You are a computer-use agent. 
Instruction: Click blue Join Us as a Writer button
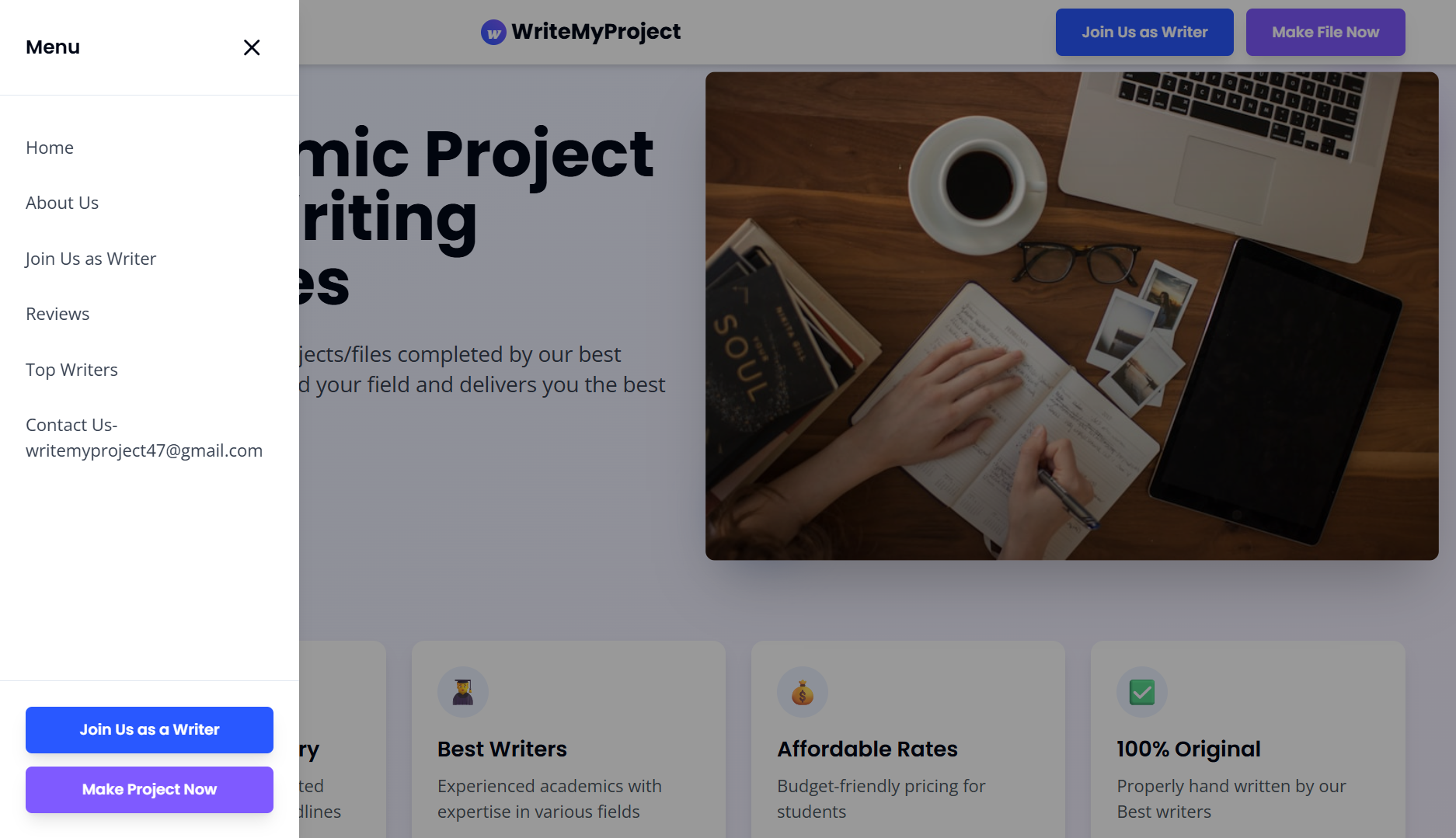pyautogui.click(x=149, y=730)
